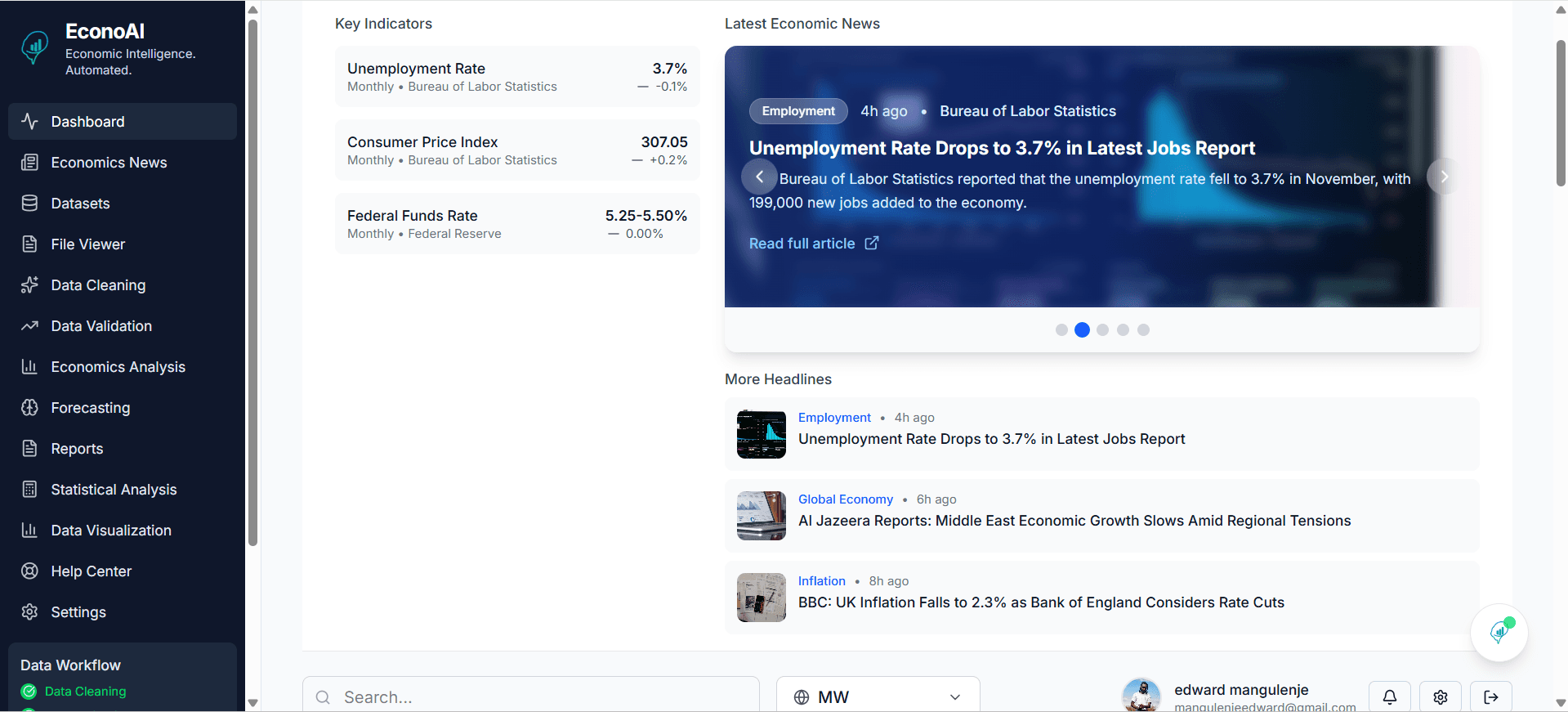Open Dashboard from the sidebar
Viewport: 1568px width, 712px height.
click(123, 121)
